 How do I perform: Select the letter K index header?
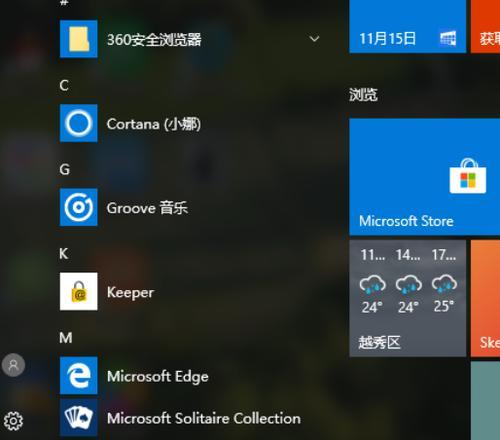[64, 254]
